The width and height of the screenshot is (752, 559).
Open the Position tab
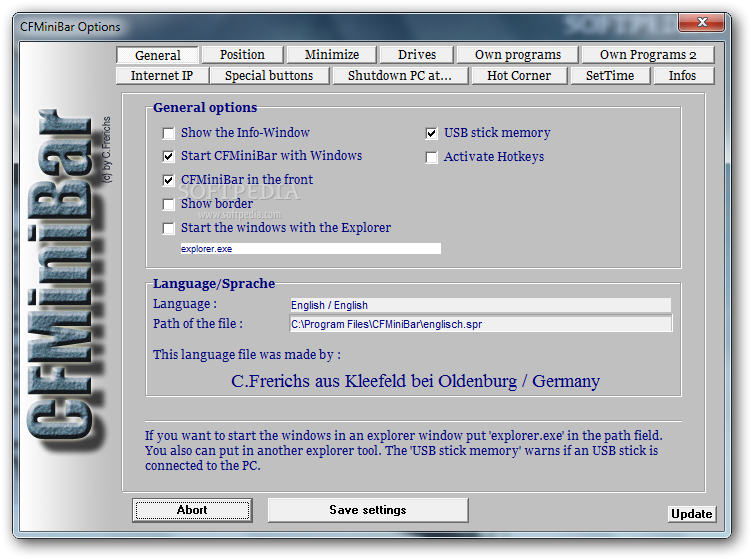tap(242, 55)
